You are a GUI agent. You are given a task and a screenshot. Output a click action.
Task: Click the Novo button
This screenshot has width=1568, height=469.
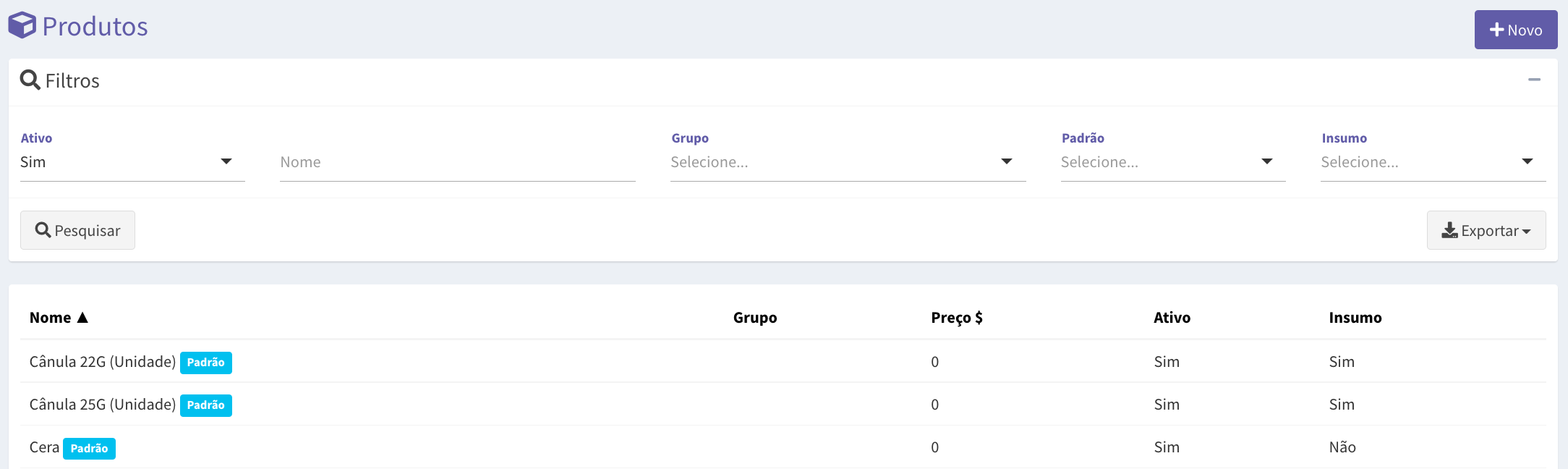tap(1516, 30)
